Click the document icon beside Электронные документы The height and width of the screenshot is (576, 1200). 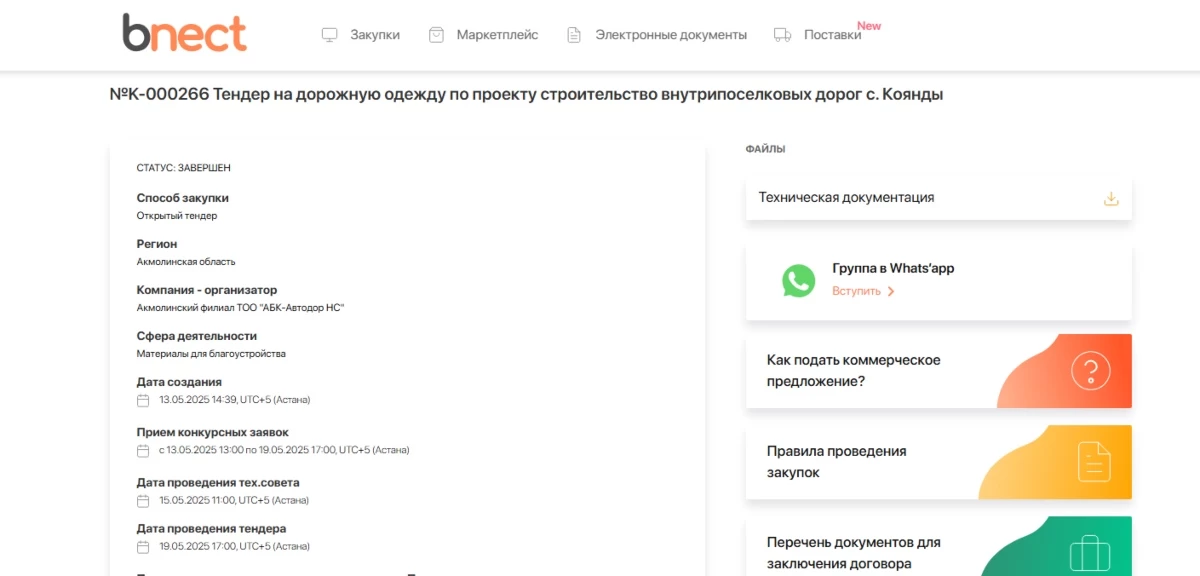click(574, 35)
